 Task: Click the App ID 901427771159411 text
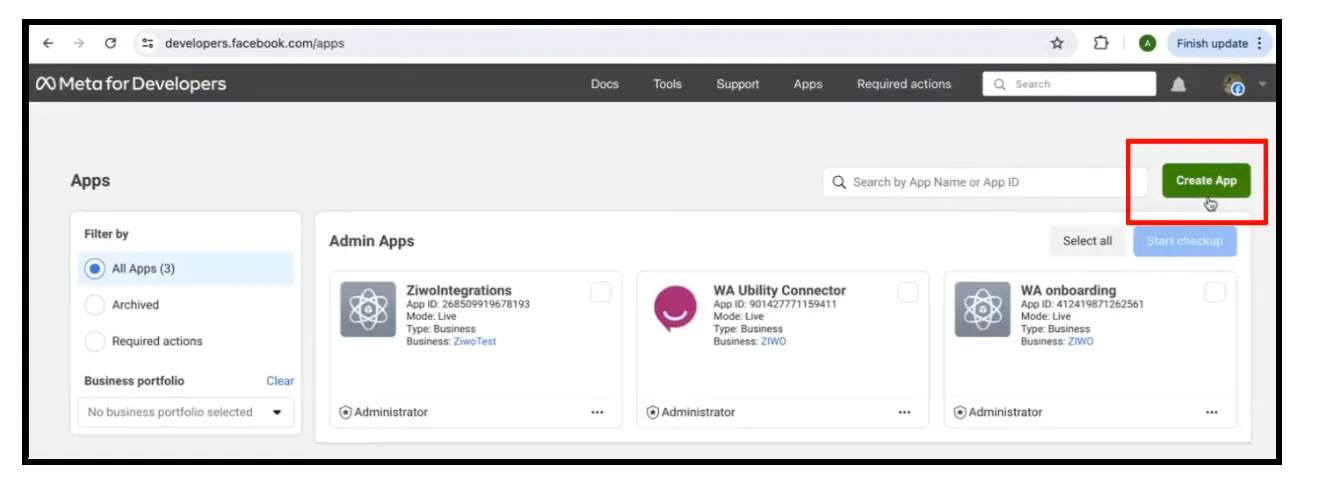point(775,304)
